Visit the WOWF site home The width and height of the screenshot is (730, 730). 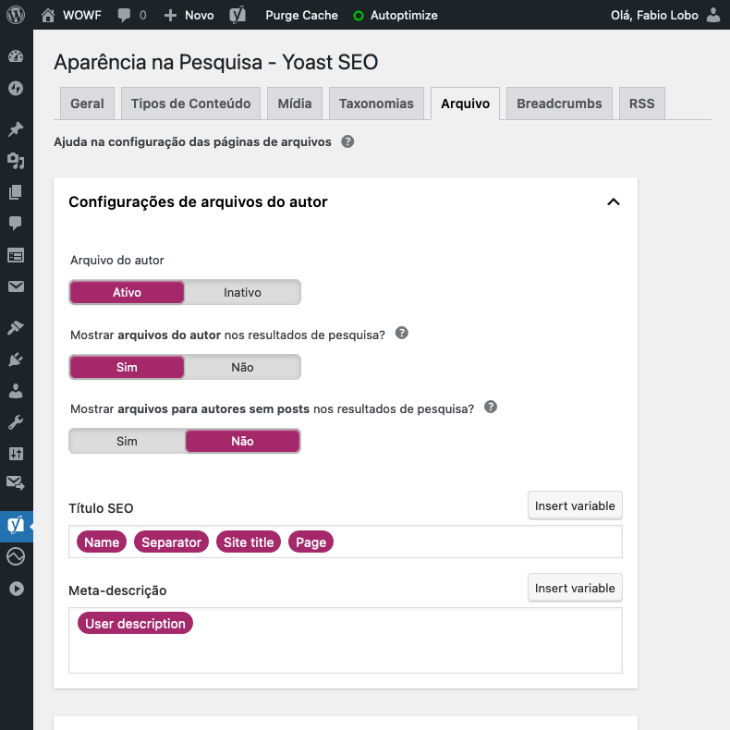pyautogui.click(x=47, y=15)
